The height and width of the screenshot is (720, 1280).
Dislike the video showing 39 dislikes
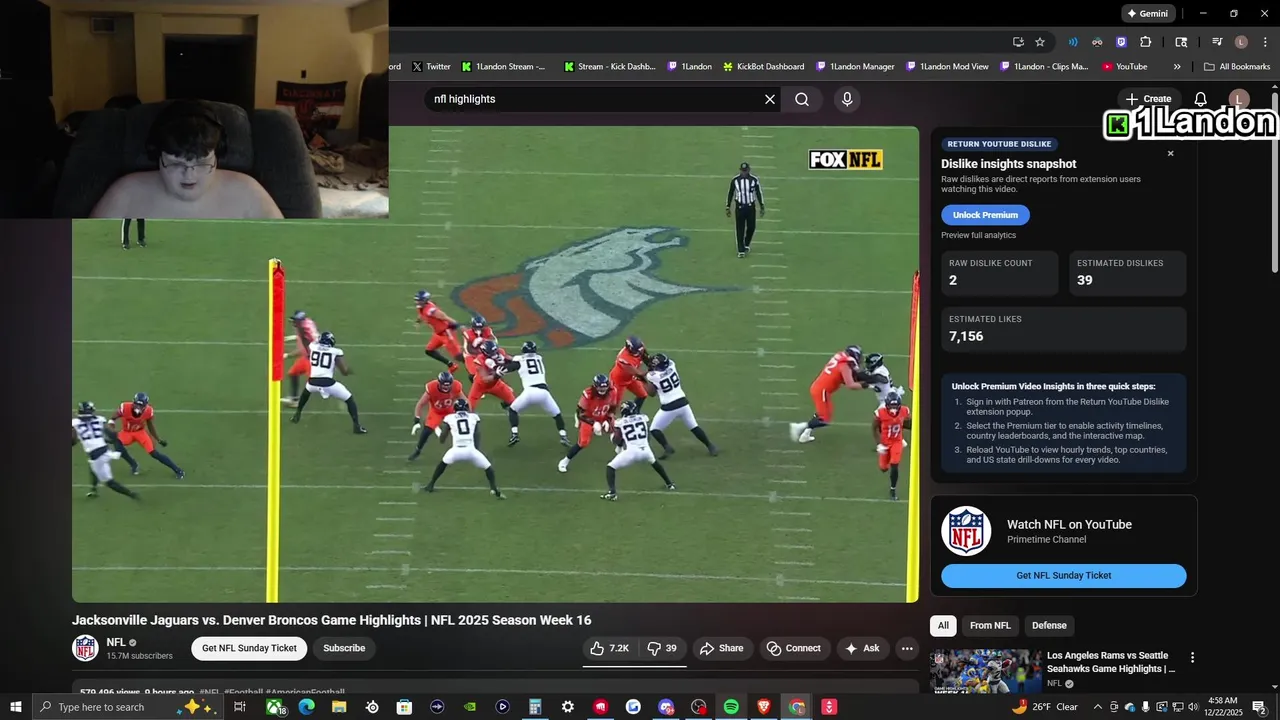[662, 648]
